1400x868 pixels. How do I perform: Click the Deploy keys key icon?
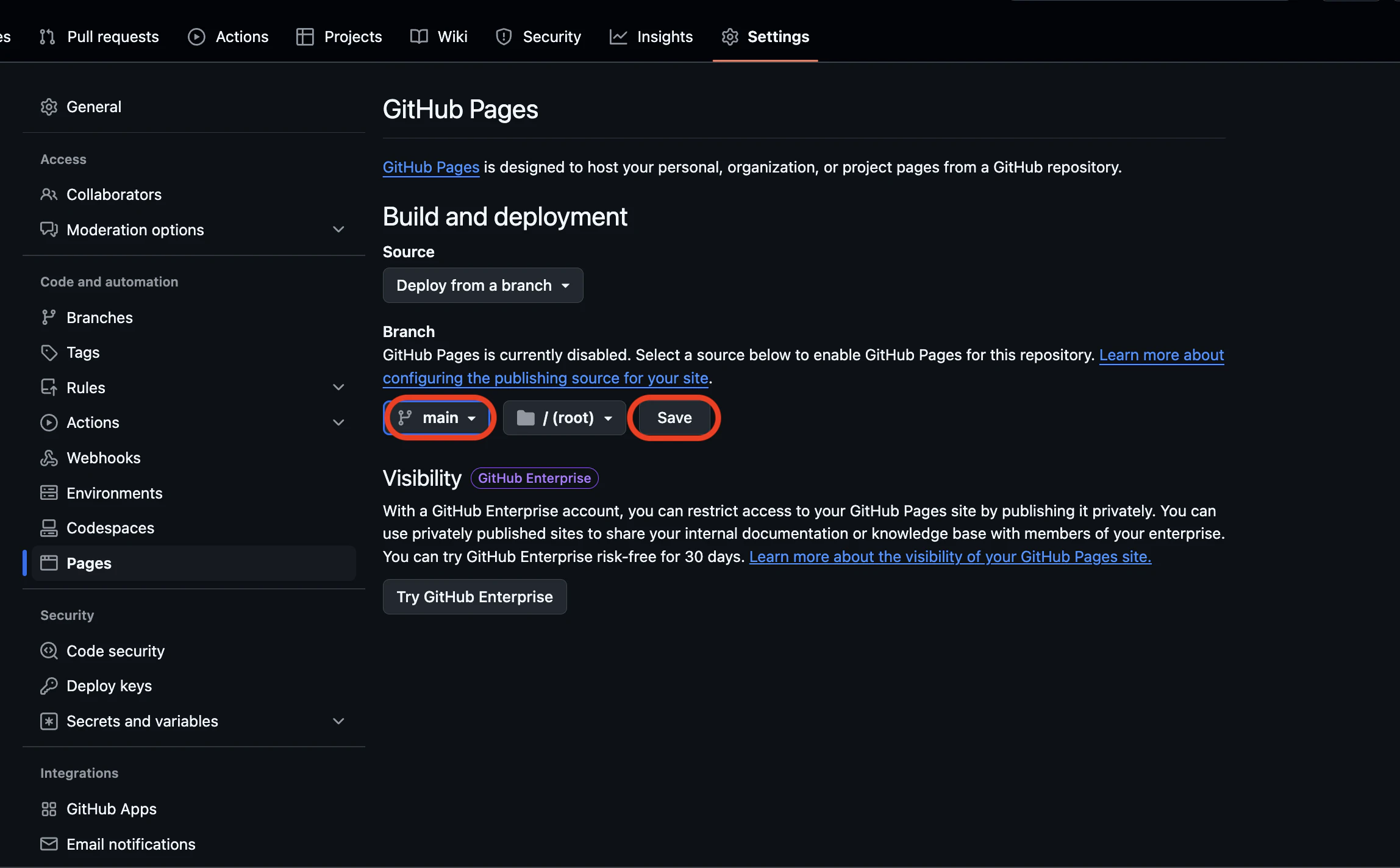[49, 686]
